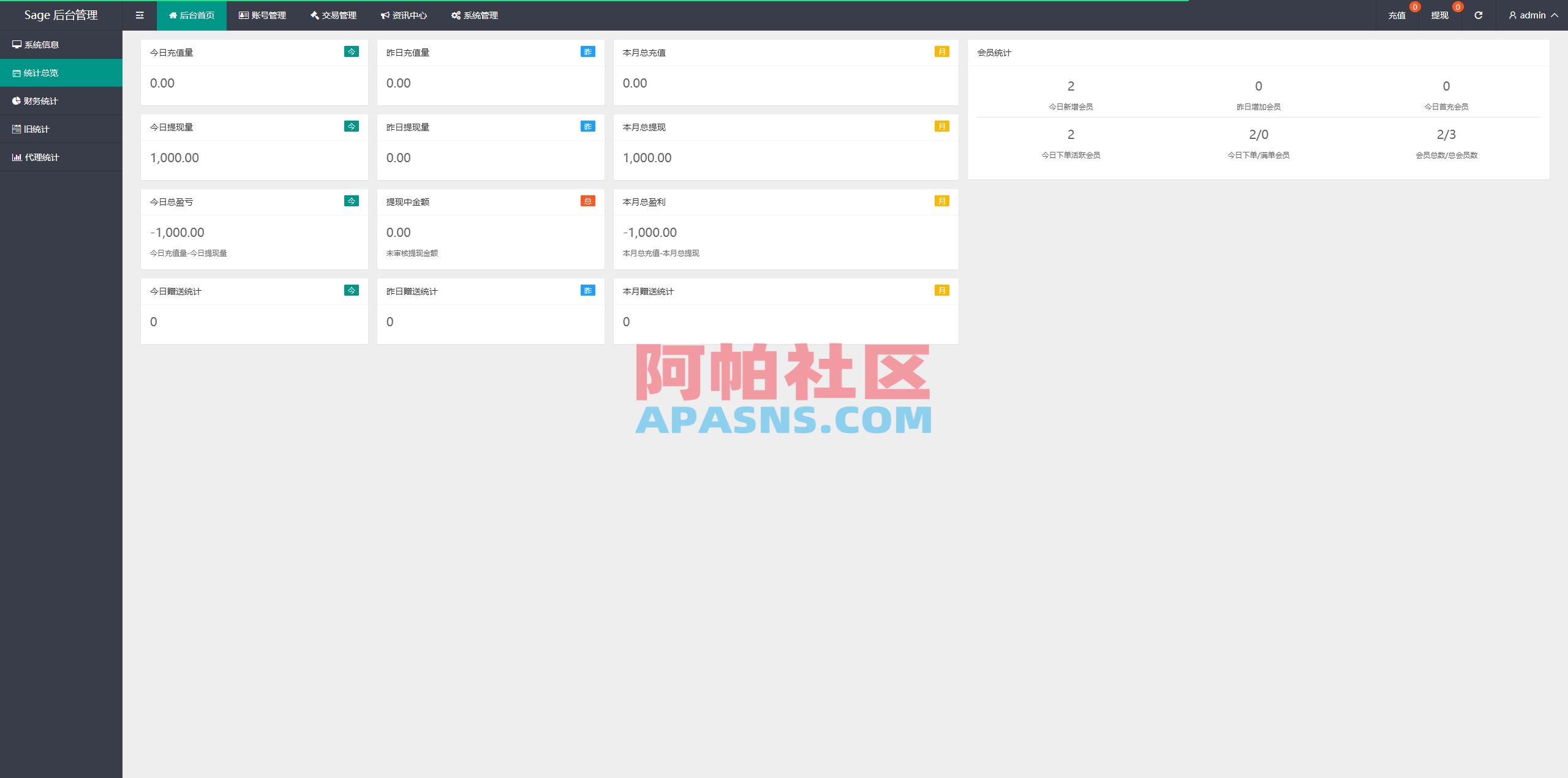1568x778 pixels.
Task: Open 系统信息 via the monitor icon
Action: click(17, 44)
